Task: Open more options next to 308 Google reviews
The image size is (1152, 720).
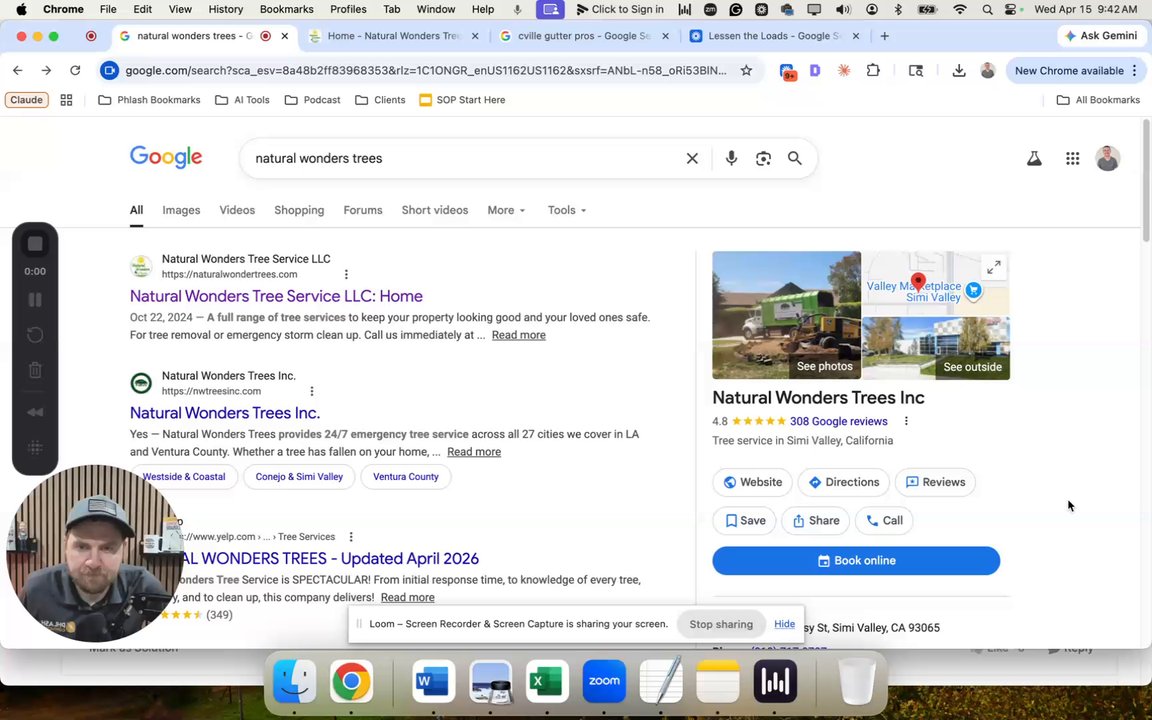Action: [x=906, y=421]
